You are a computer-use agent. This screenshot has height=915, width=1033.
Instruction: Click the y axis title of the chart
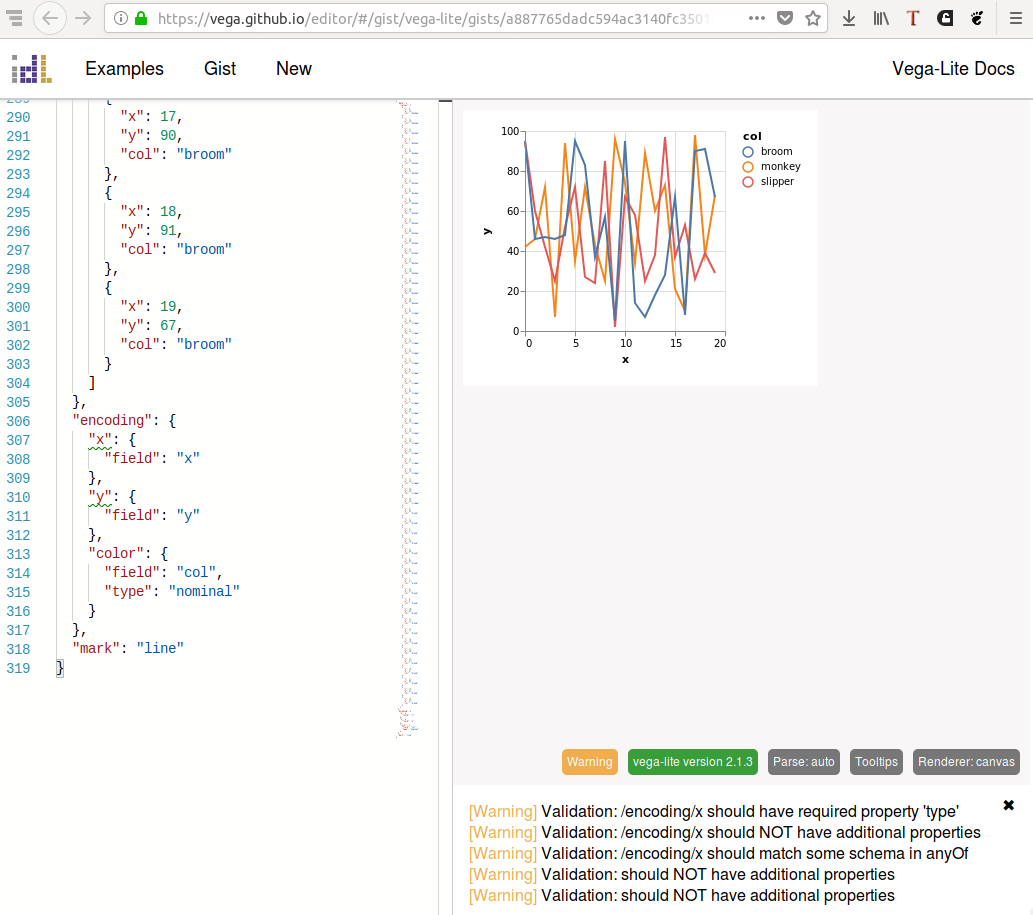(x=487, y=231)
